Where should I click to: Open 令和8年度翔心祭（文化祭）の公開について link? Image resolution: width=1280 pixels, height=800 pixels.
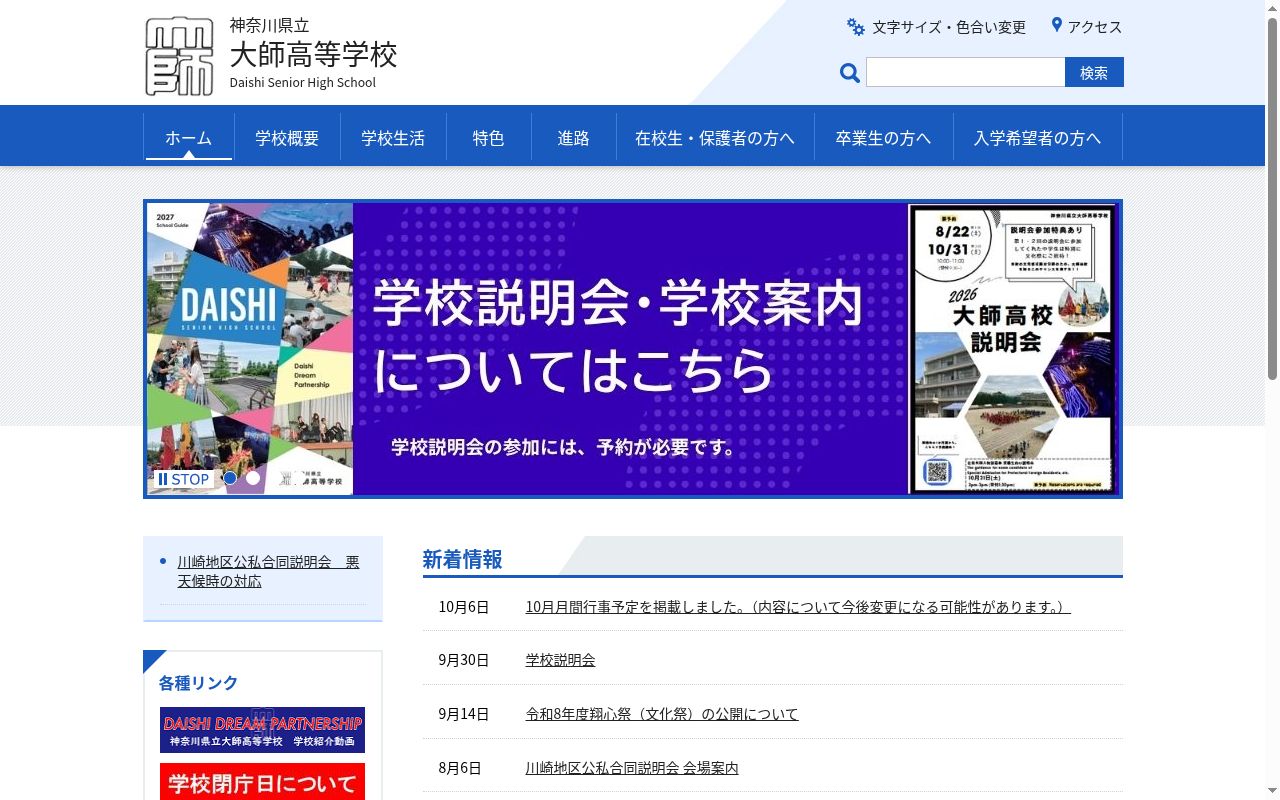click(662, 714)
